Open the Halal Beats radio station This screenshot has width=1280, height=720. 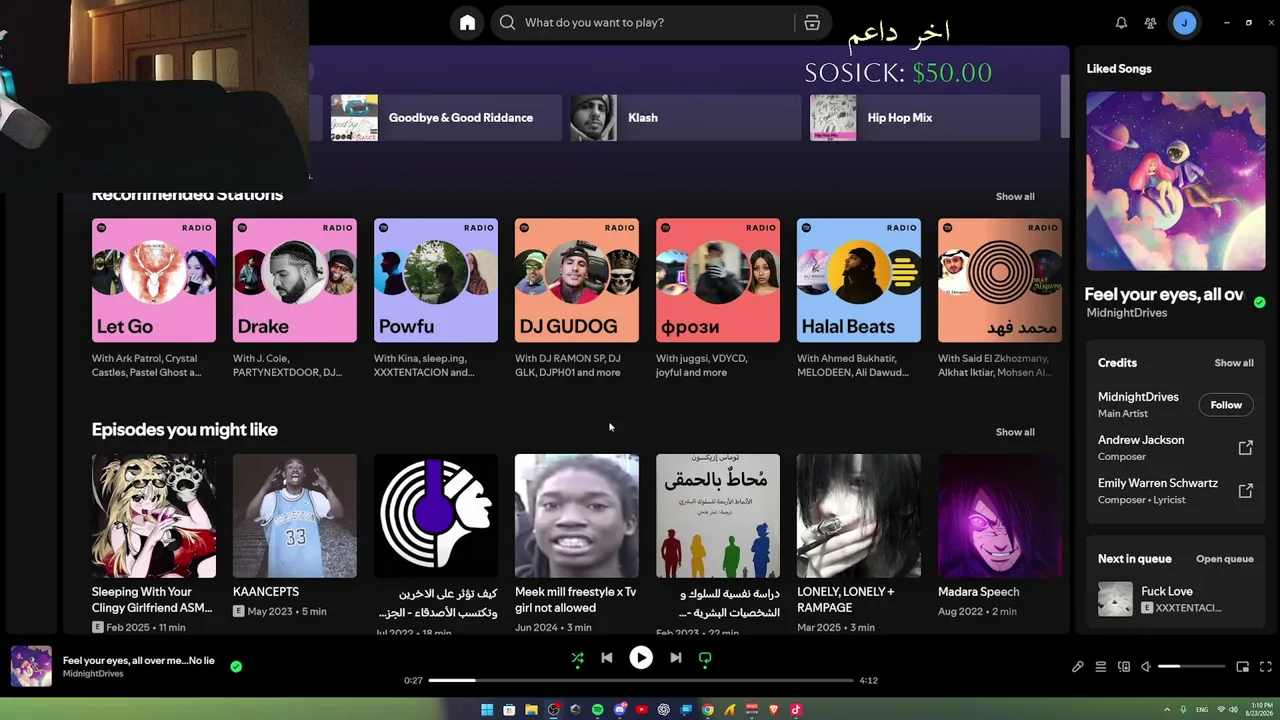coord(859,281)
